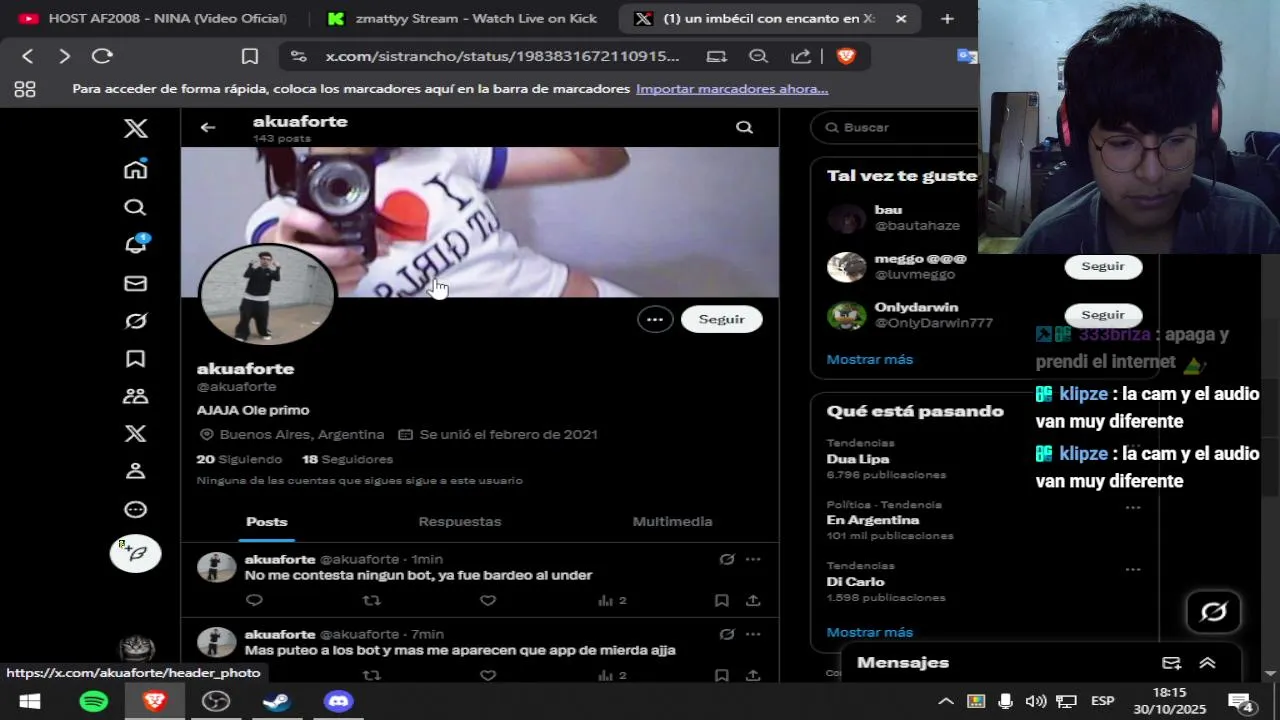Open Discord from the taskbar
The width and height of the screenshot is (1280, 720).
click(338, 701)
